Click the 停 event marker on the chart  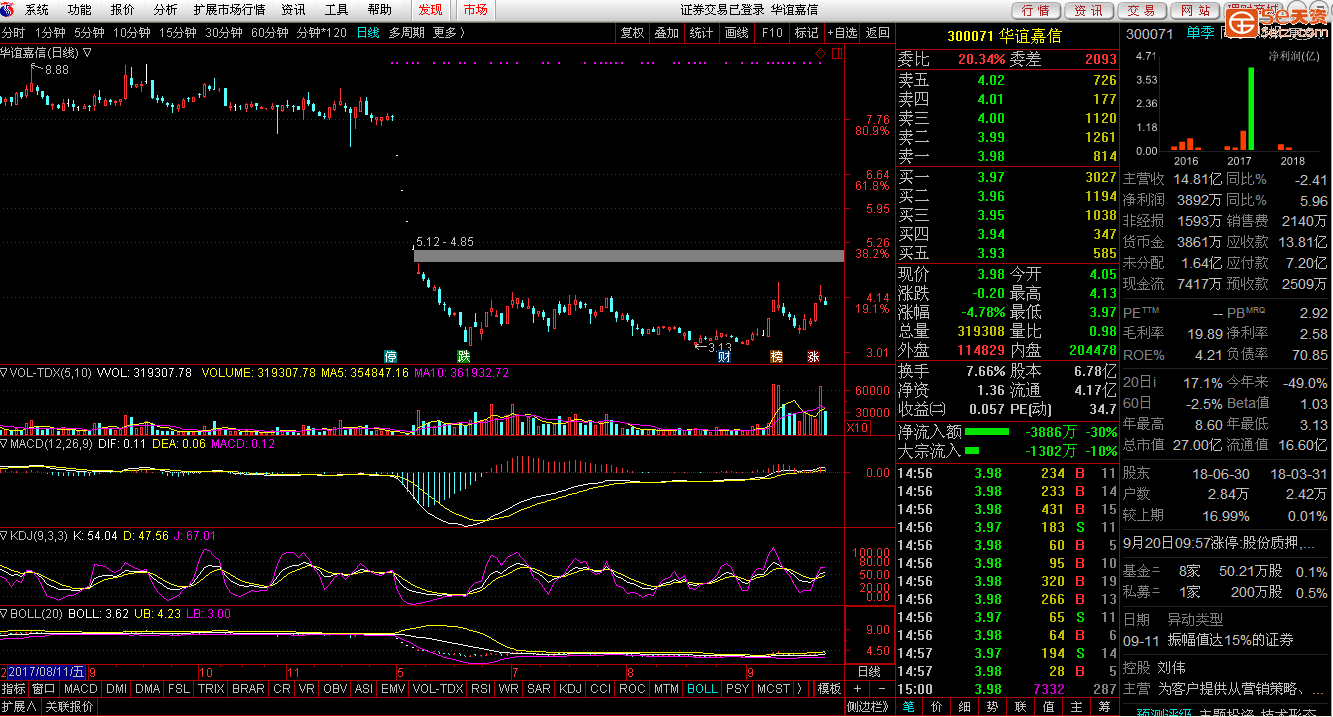tap(391, 356)
